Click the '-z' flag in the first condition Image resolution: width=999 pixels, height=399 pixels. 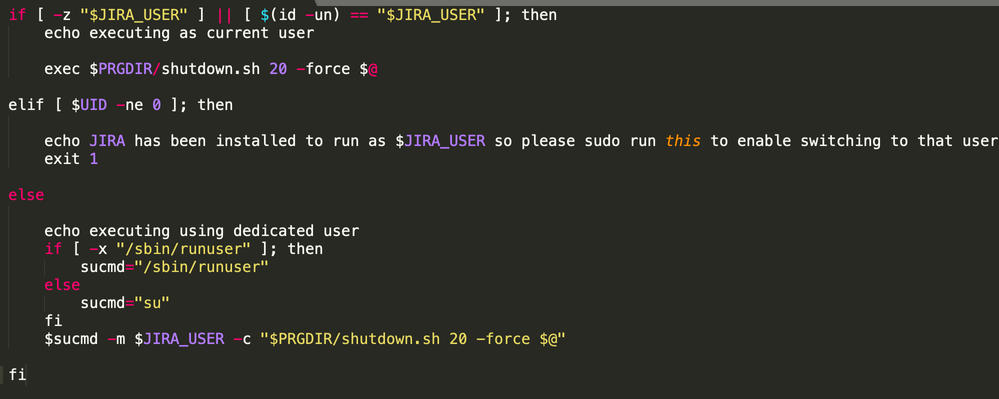tap(62, 15)
